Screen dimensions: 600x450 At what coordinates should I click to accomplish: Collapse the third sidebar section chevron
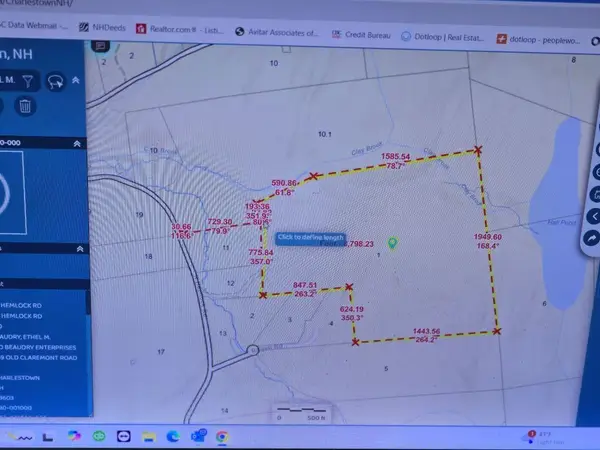[x=78, y=249]
